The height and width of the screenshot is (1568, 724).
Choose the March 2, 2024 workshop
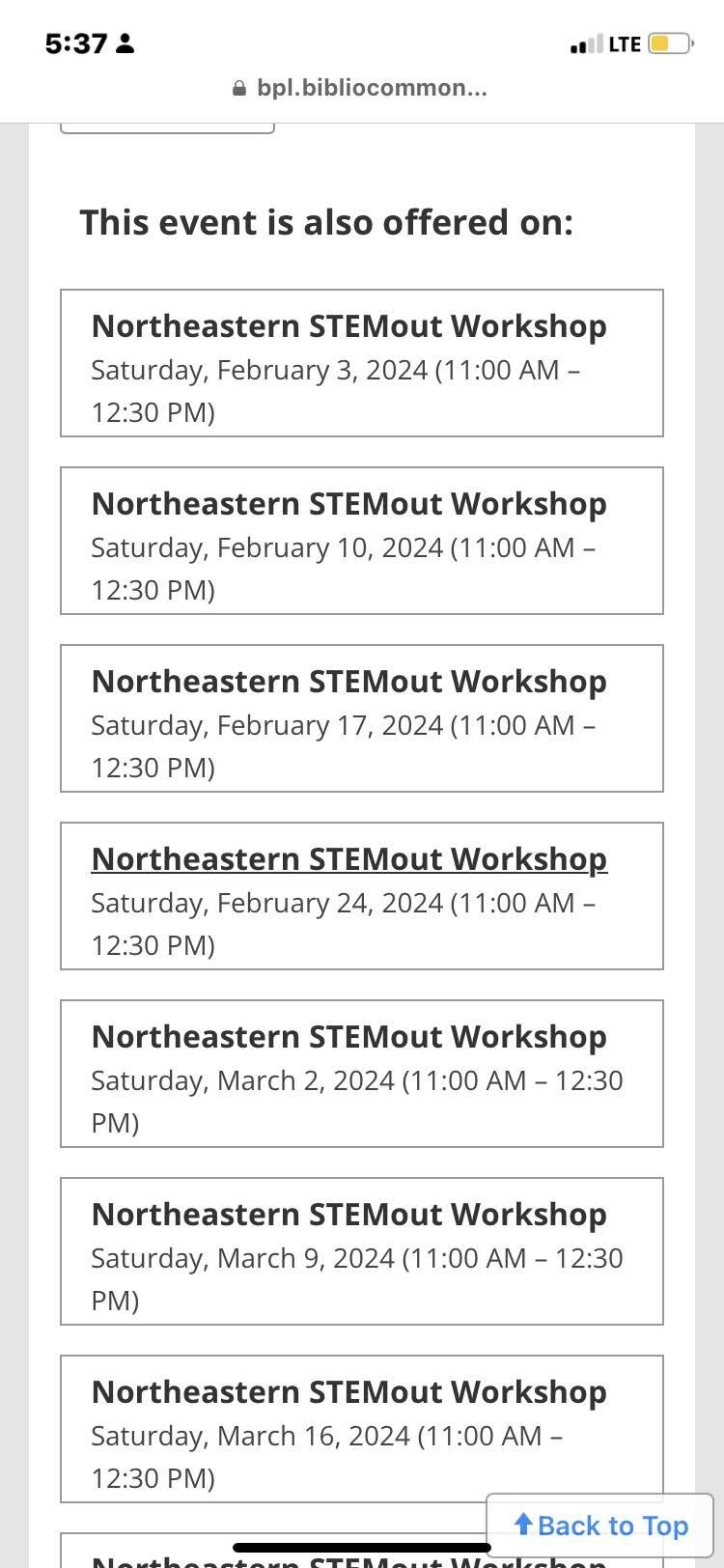(x=362, y=1074)
